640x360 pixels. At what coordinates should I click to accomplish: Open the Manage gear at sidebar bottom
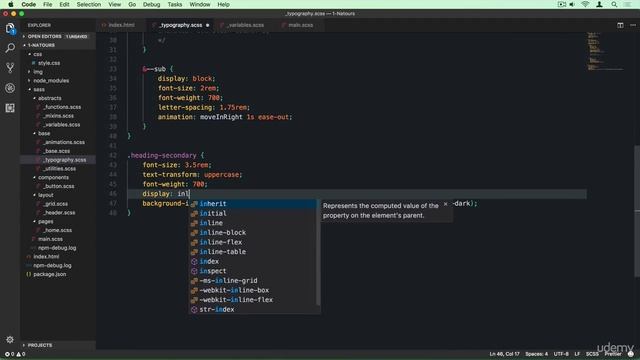tap(10, 339)
